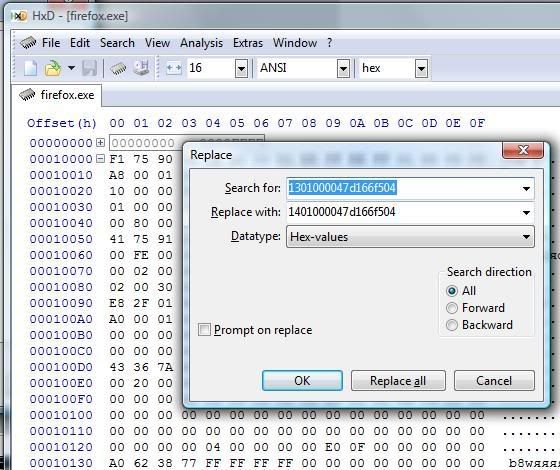Click the HxD chip icon beside File
This screenshot has width=560, height=470.
click(29, 43)
